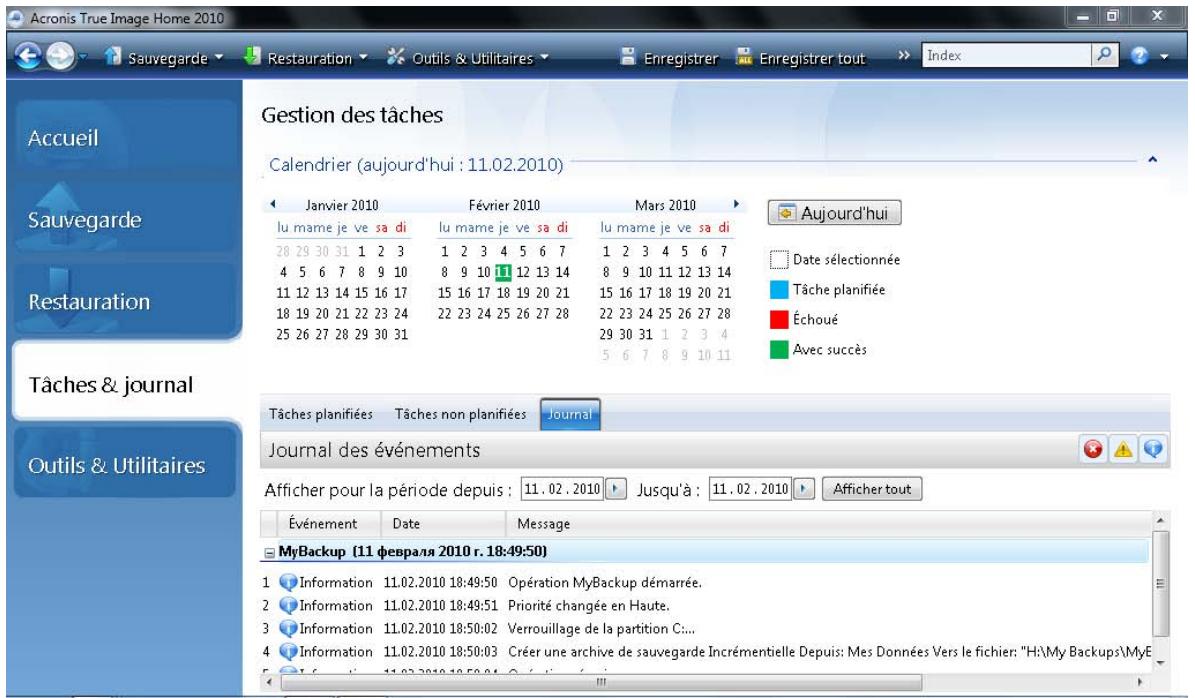Click the horizontal scrollbar thumb

601,682
